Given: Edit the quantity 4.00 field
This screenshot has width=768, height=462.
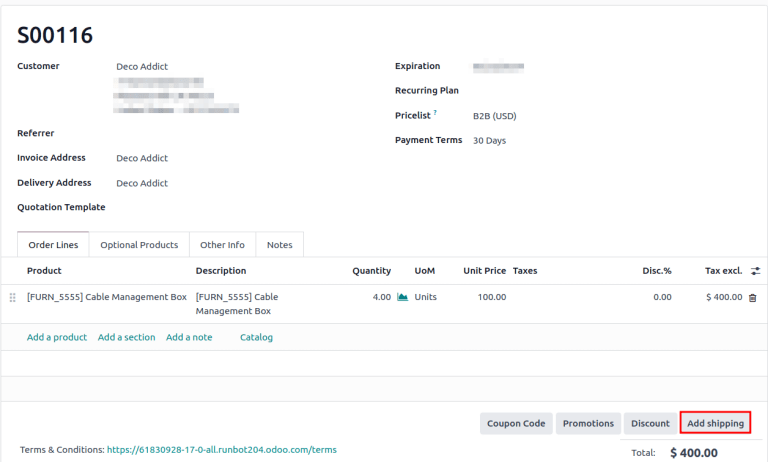Looking at the screenshot, I should [x=376, y=297].
